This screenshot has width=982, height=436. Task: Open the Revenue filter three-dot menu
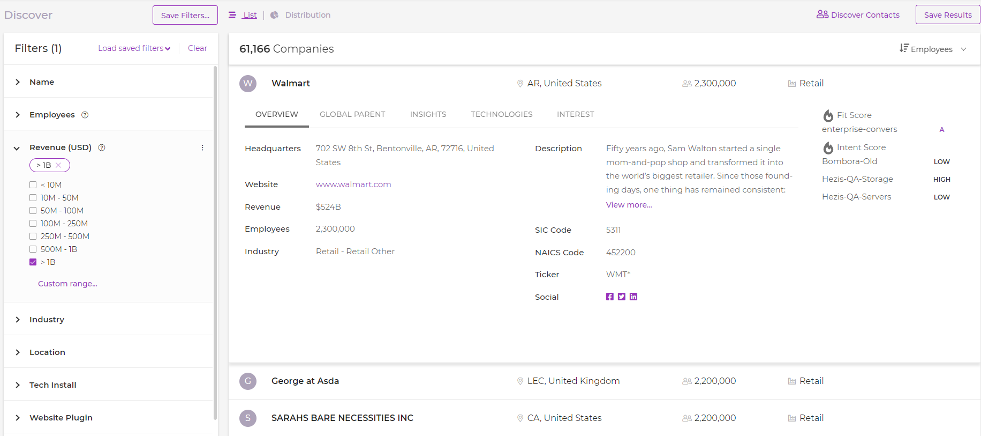(x=202, y=148)
